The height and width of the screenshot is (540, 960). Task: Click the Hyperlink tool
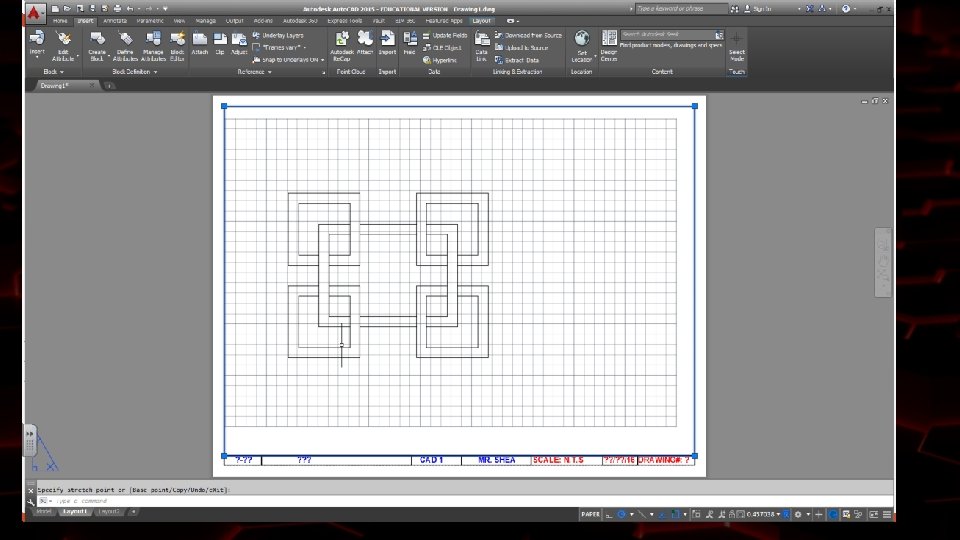click(x=440, y=60)
